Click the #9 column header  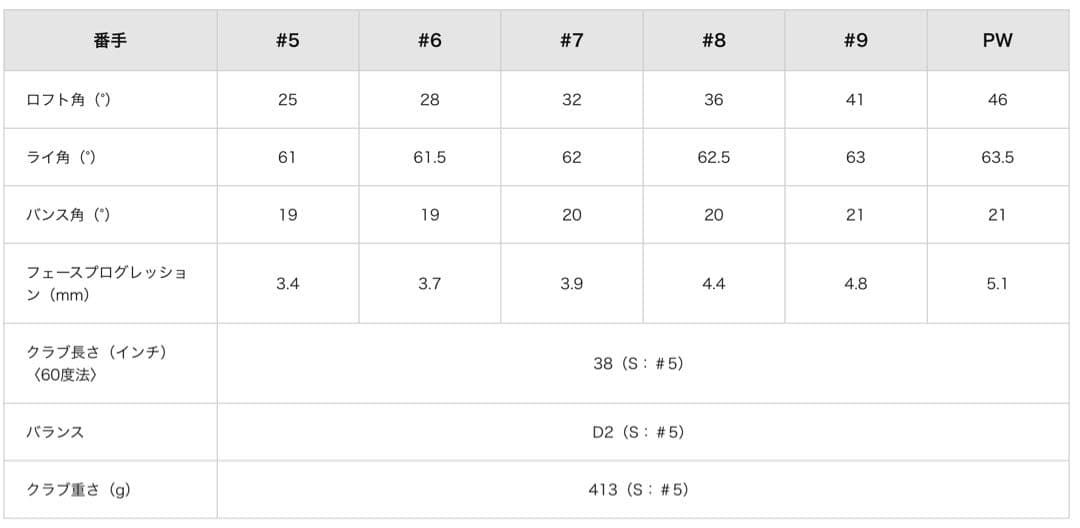pyautogui.click(x=855, y=41)
